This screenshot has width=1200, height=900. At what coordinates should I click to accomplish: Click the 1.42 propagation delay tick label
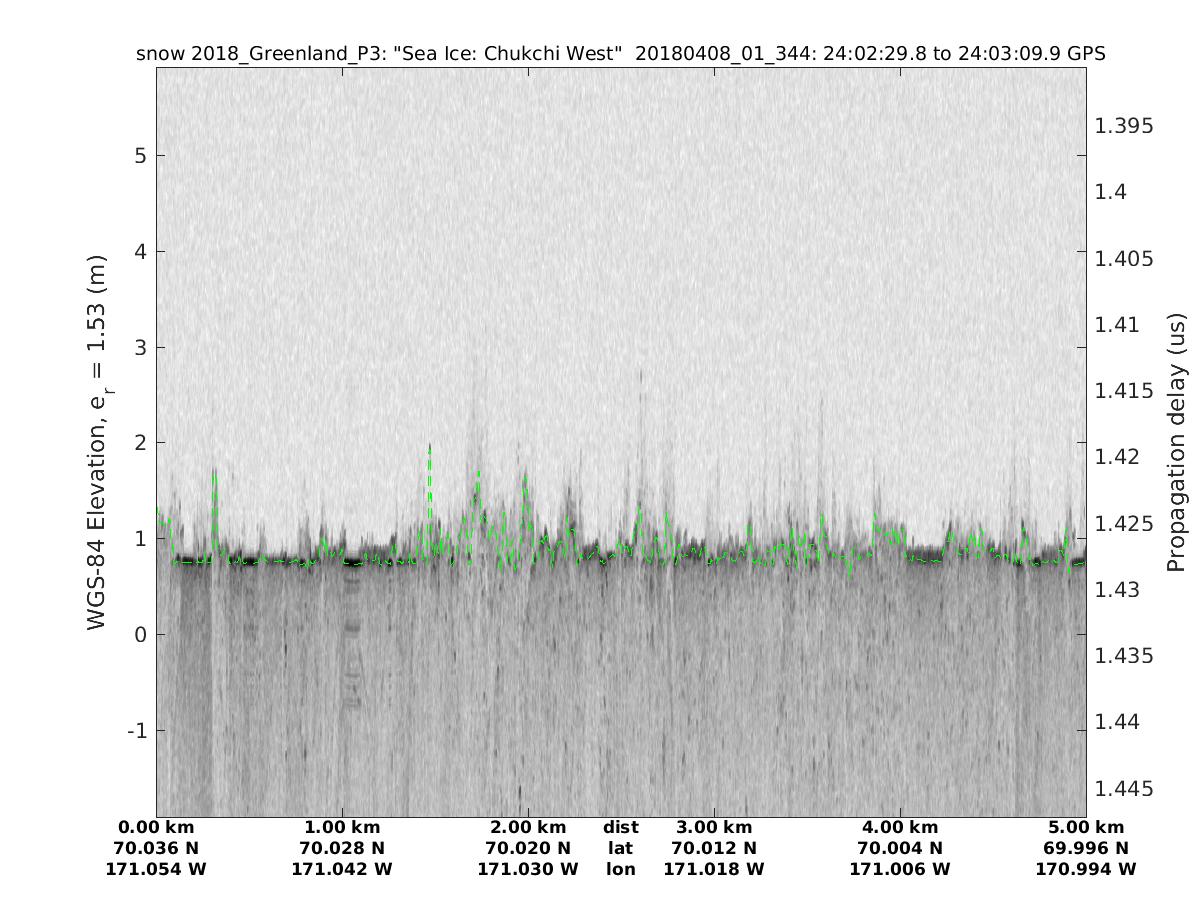click(x=1118, y=457)
